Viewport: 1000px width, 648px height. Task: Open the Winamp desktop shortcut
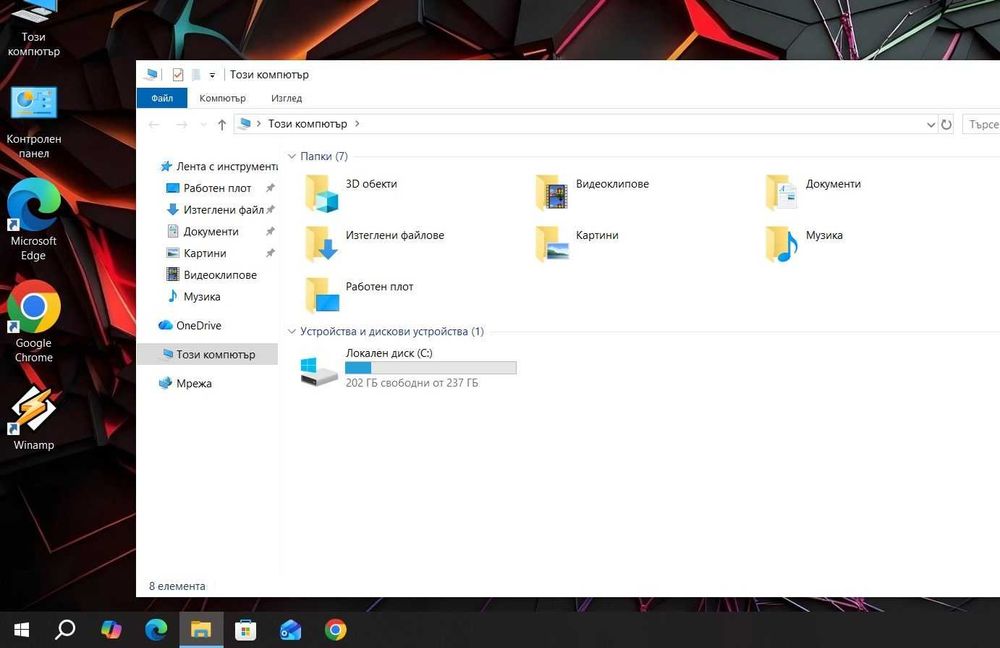[x=33, y=418]
